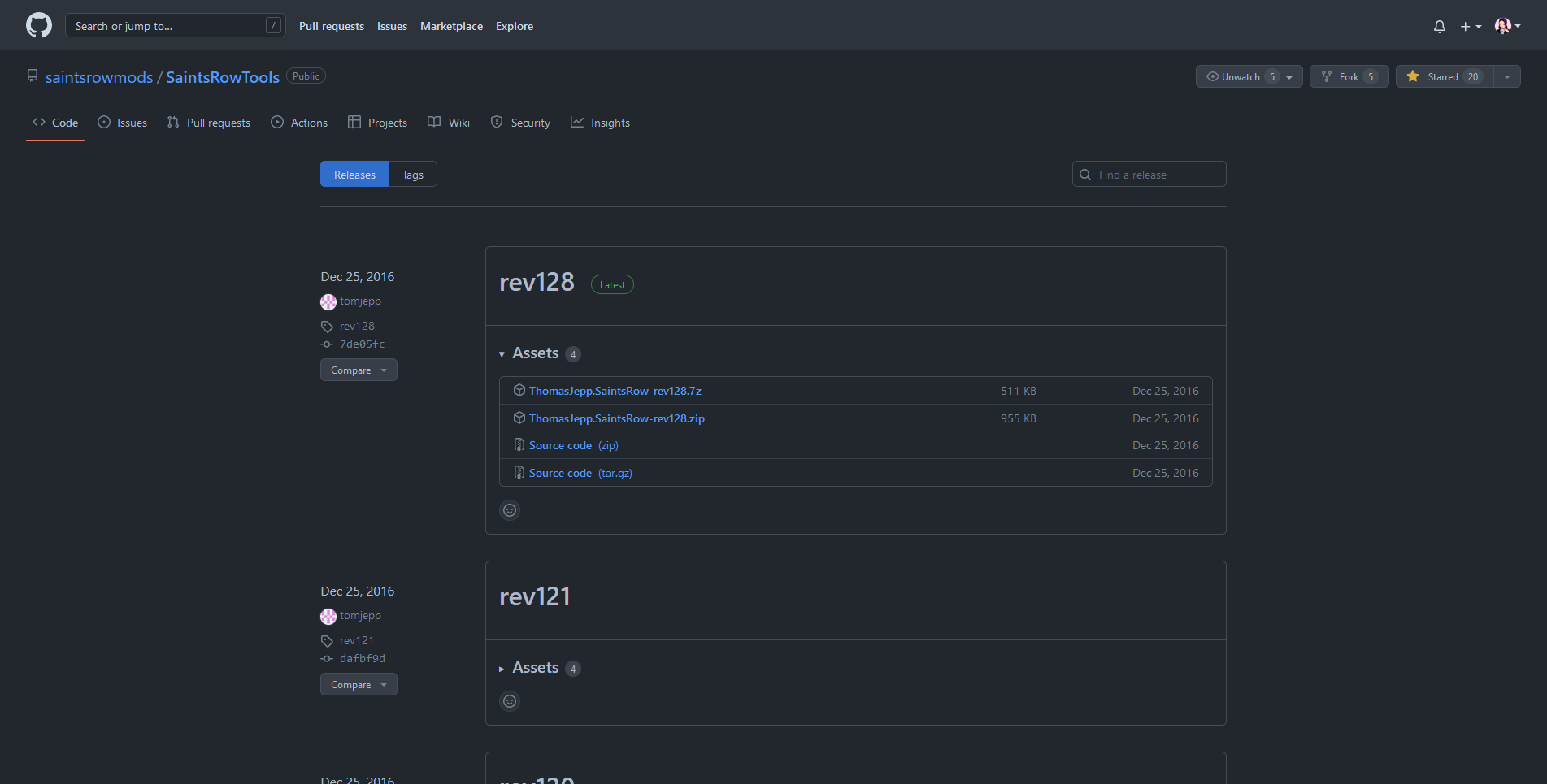Image resolution: width=1547 pixels, height=784 pixels.
Task: Download ThomasJepp.SaintsRow-rev128.zip
Action: click(617, 418)
